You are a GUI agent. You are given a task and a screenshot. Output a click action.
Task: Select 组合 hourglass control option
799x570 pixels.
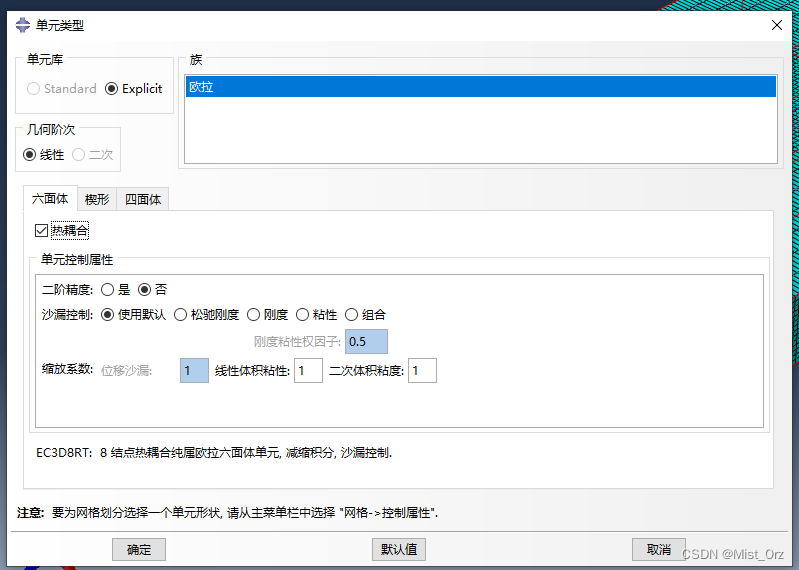[x=352, y=314]
